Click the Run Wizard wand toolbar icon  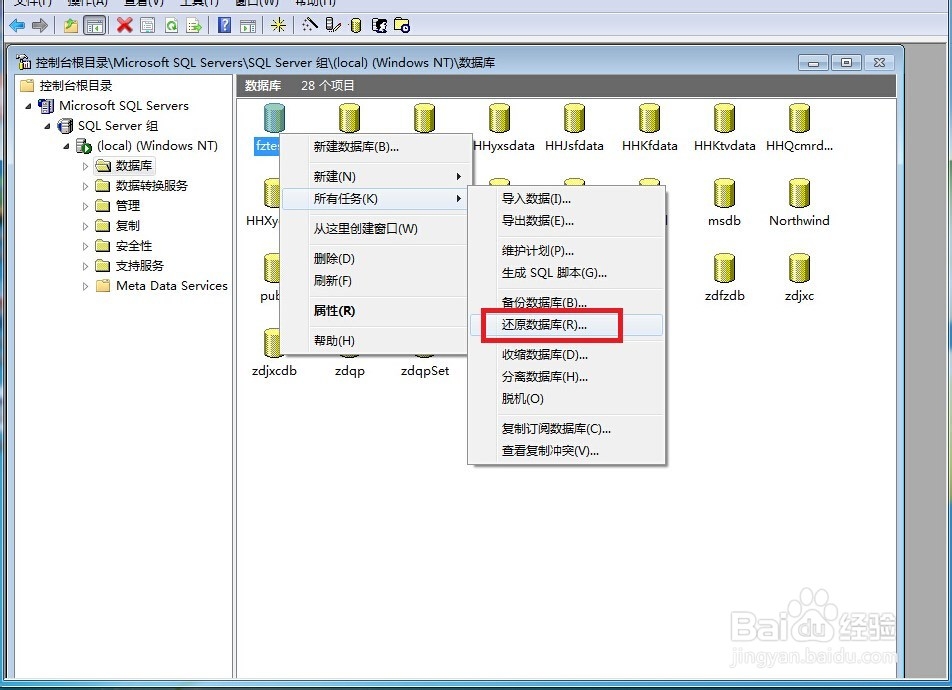310,25
